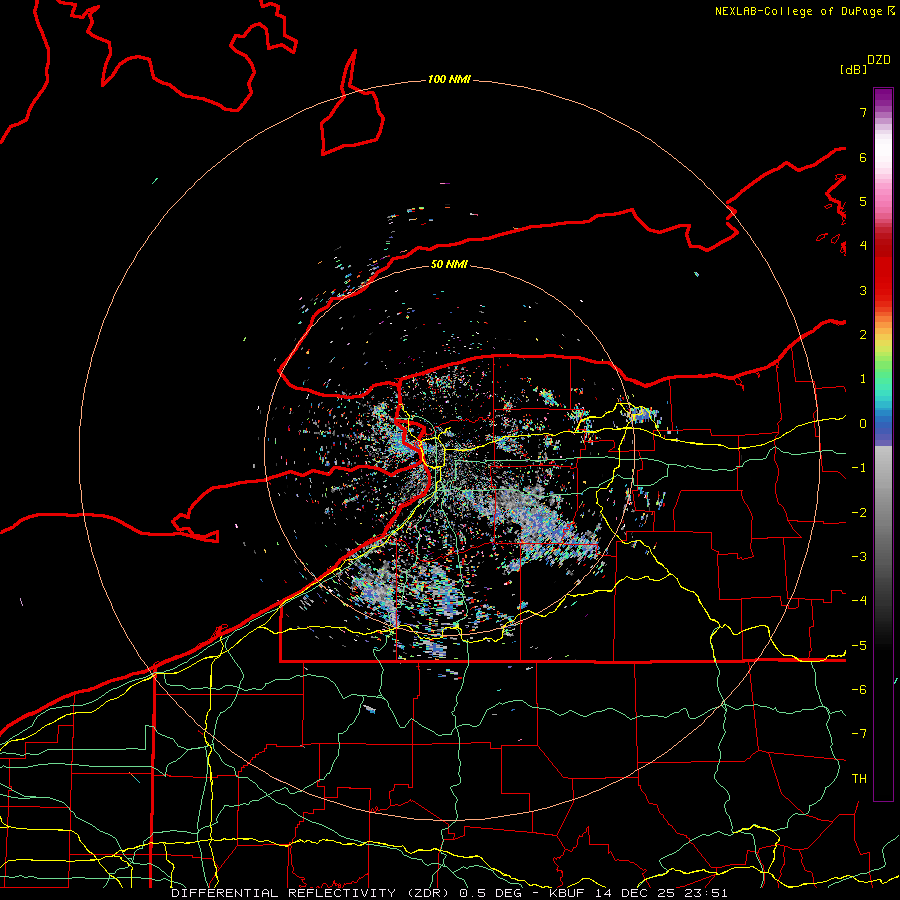Click the DZD color scale title

pos(879,60)
